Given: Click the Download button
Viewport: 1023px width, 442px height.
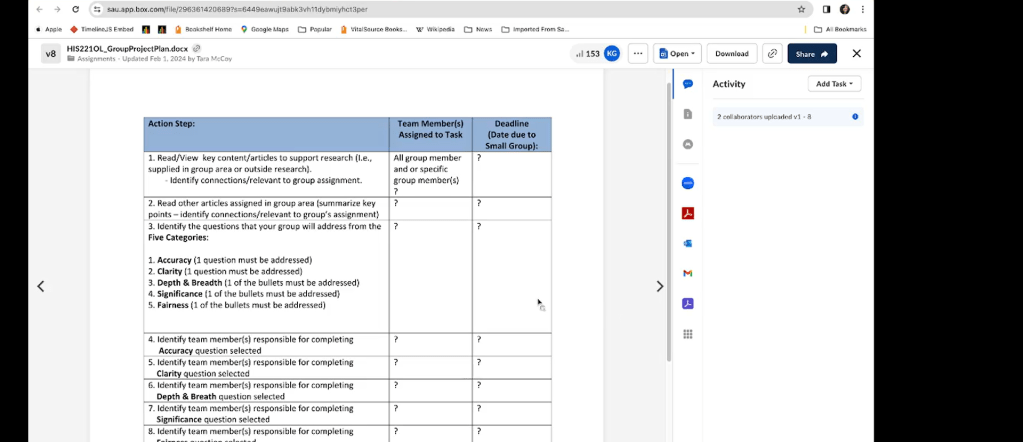Looking at the screenshot, I should (x=731, y=53).
